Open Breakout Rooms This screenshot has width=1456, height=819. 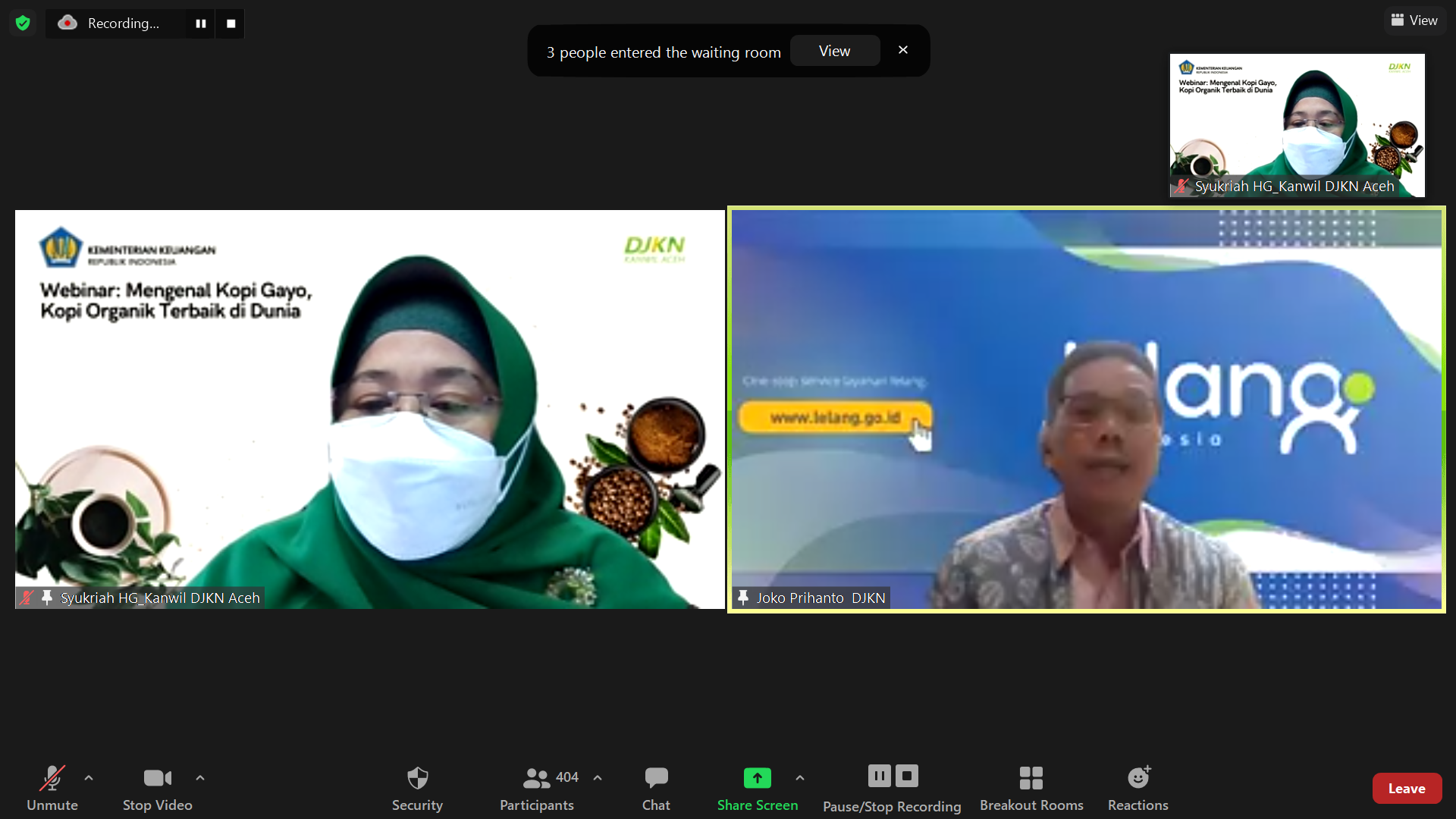(1031, 787)
